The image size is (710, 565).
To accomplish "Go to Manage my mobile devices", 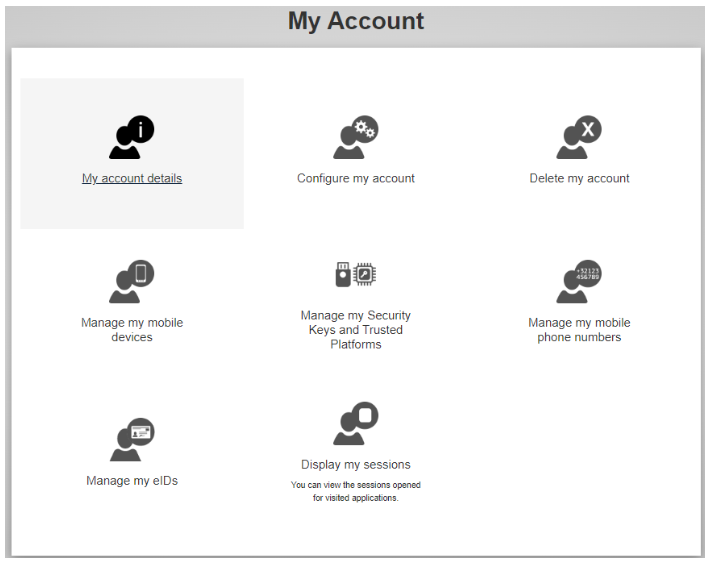I will pos(132,330).
